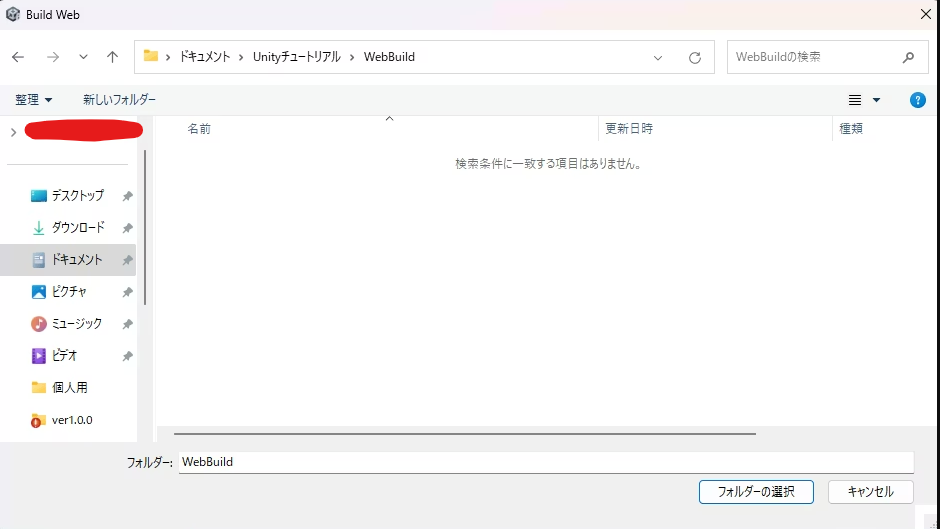Viewport: 940px width, 529px height.
Task: Click pin icon next to ミュージック
Action: click(x=127, y=324)
